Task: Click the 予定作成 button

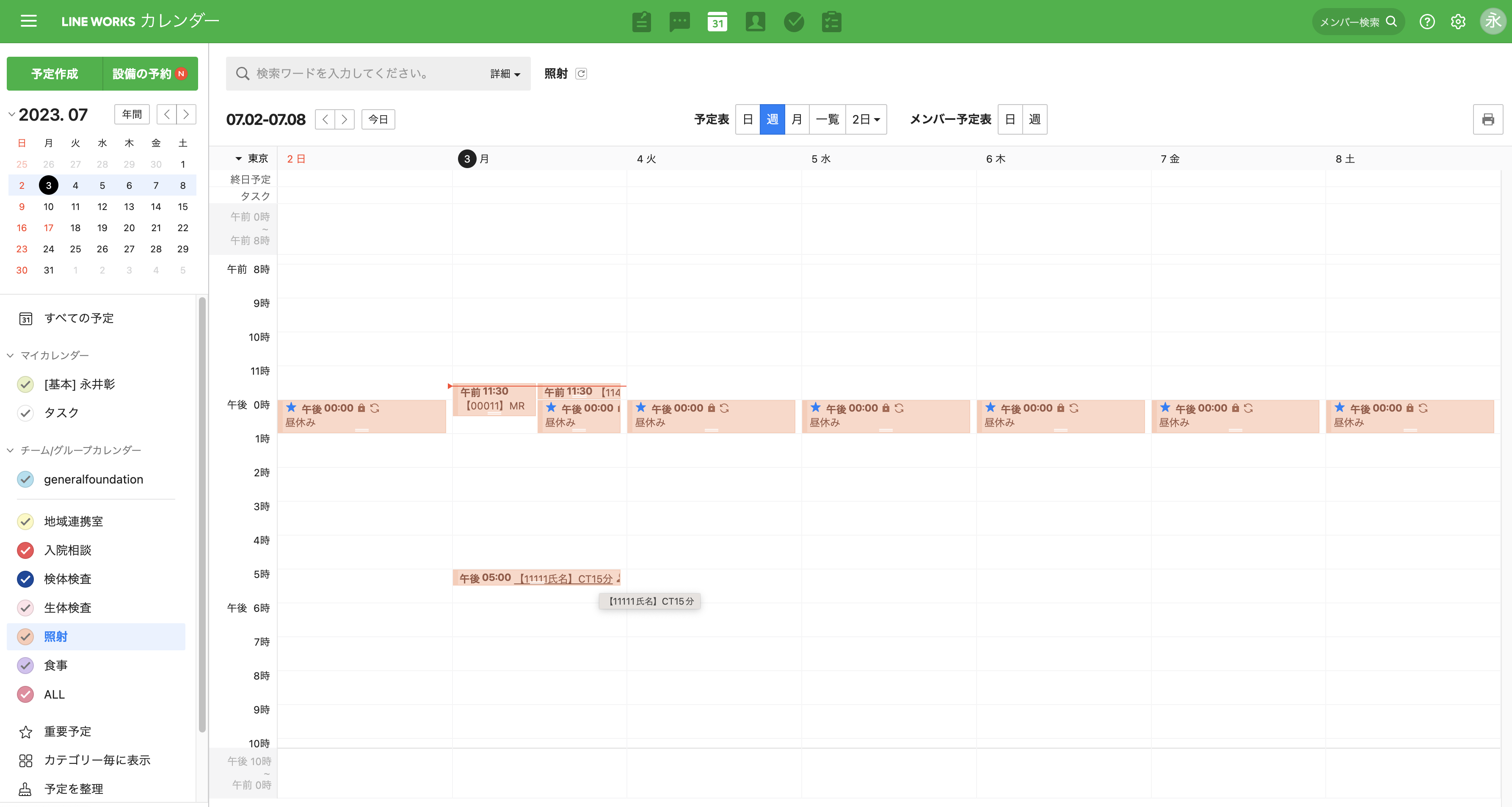Action: click(x=55, y=74)
